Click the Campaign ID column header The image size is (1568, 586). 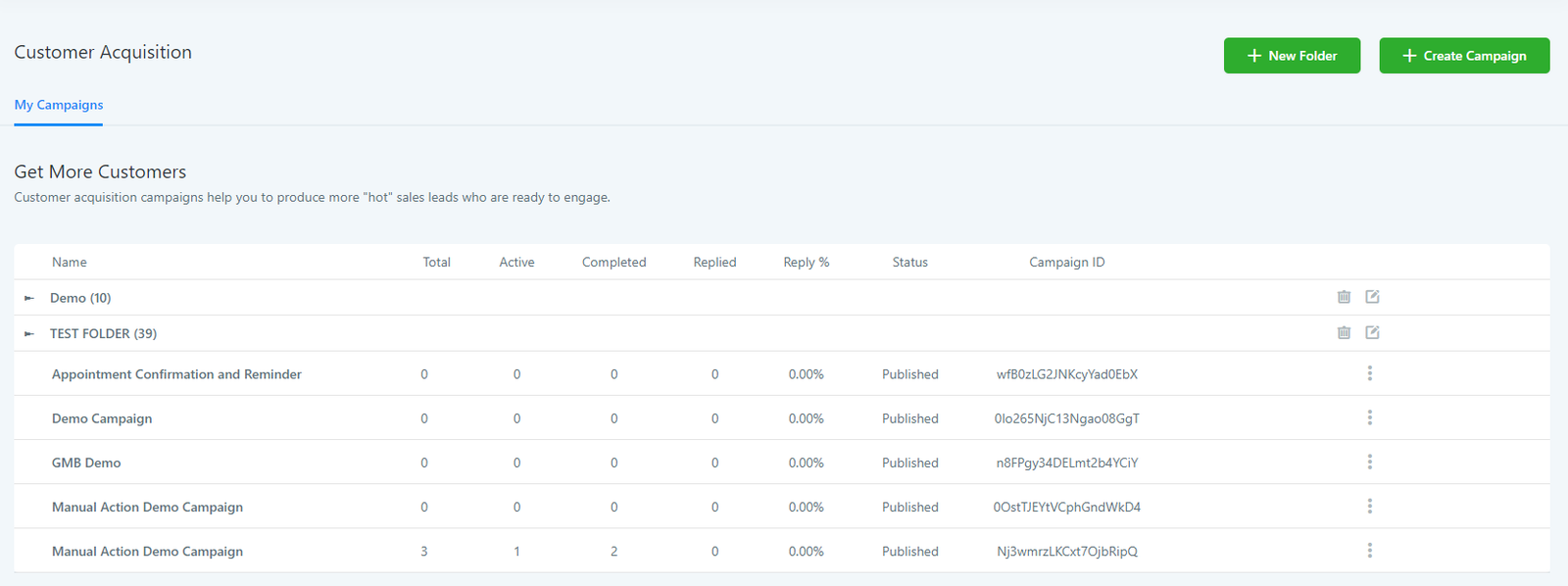[1066, 263]
